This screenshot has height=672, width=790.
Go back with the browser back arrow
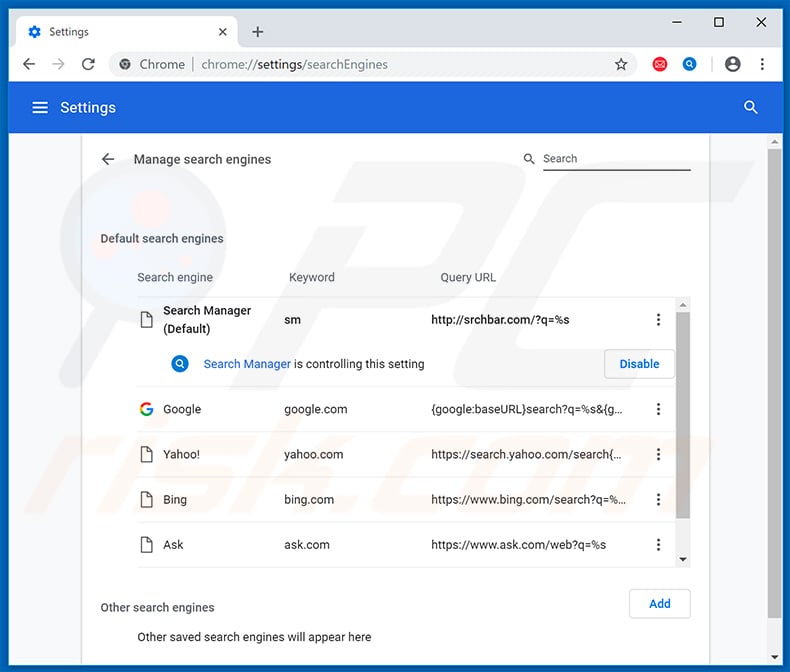(29, 64)
